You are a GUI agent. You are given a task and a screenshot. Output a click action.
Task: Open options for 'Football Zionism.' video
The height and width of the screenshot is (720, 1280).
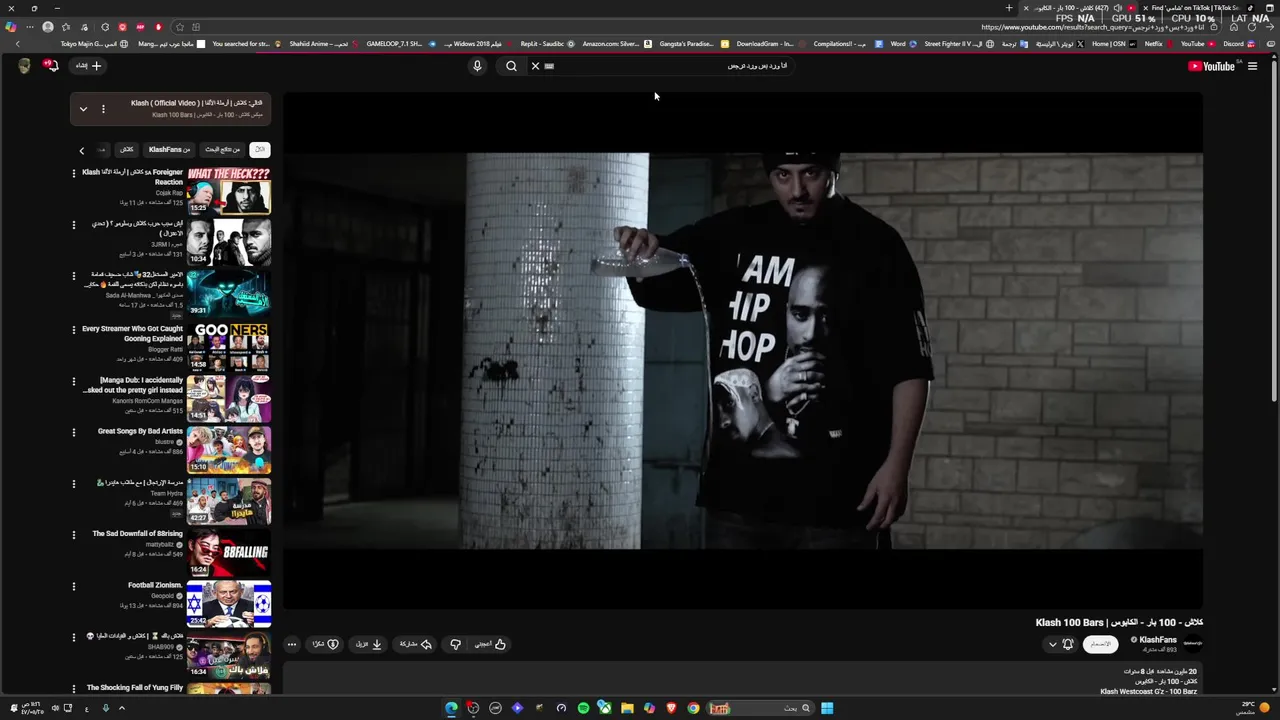(73, 587)
